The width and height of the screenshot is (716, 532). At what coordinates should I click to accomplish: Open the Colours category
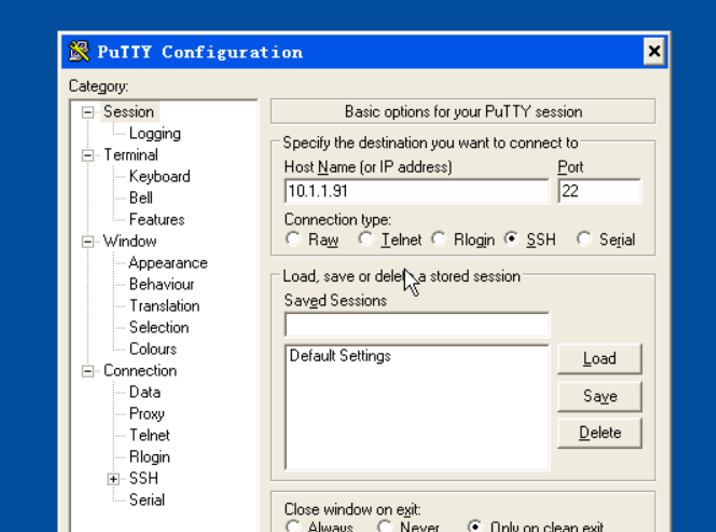tap(153, 349)
